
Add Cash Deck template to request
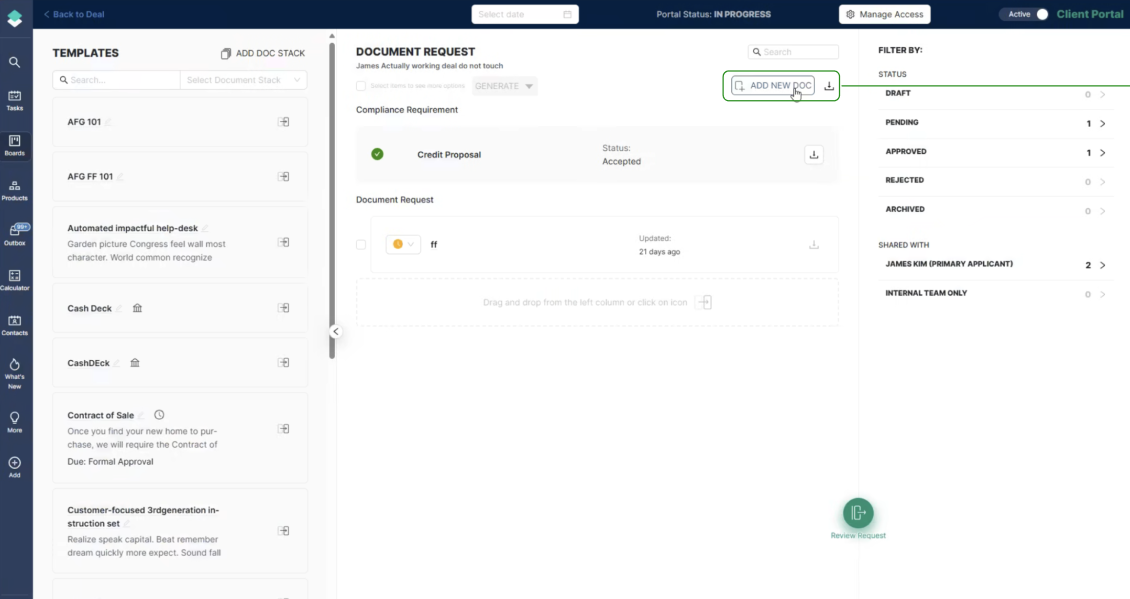coord(284,308)
